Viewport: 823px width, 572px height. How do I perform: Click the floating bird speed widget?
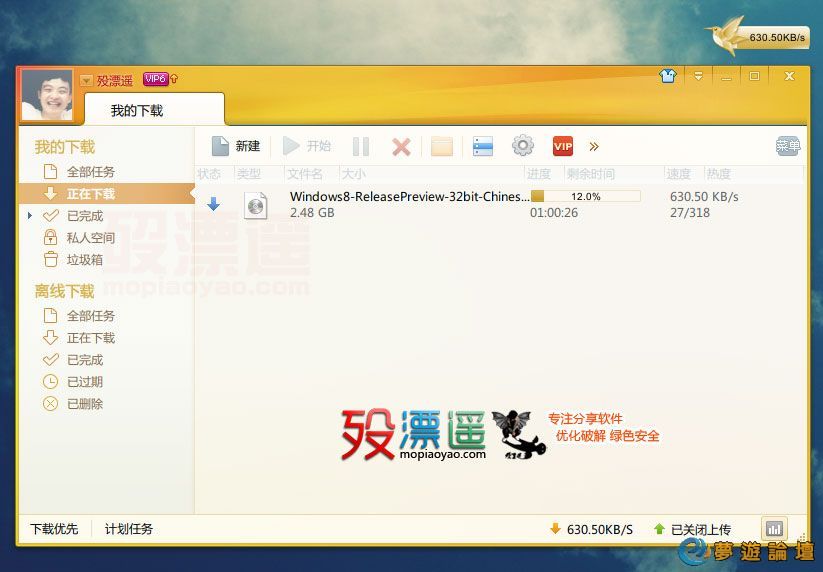757,36
